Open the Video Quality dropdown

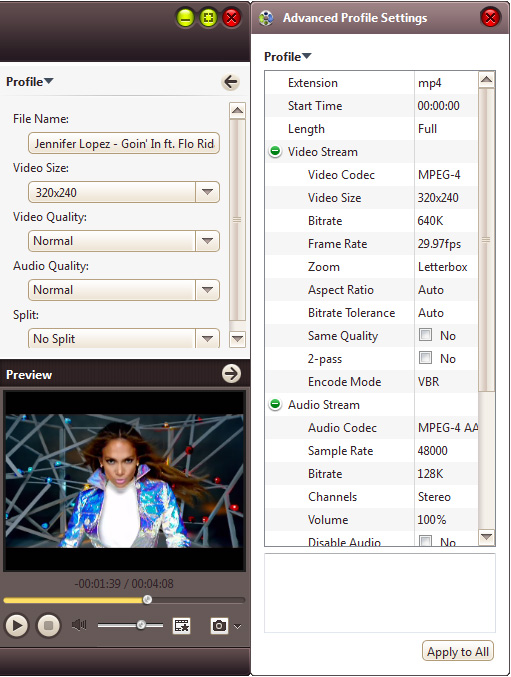click(x=208, y=240)
